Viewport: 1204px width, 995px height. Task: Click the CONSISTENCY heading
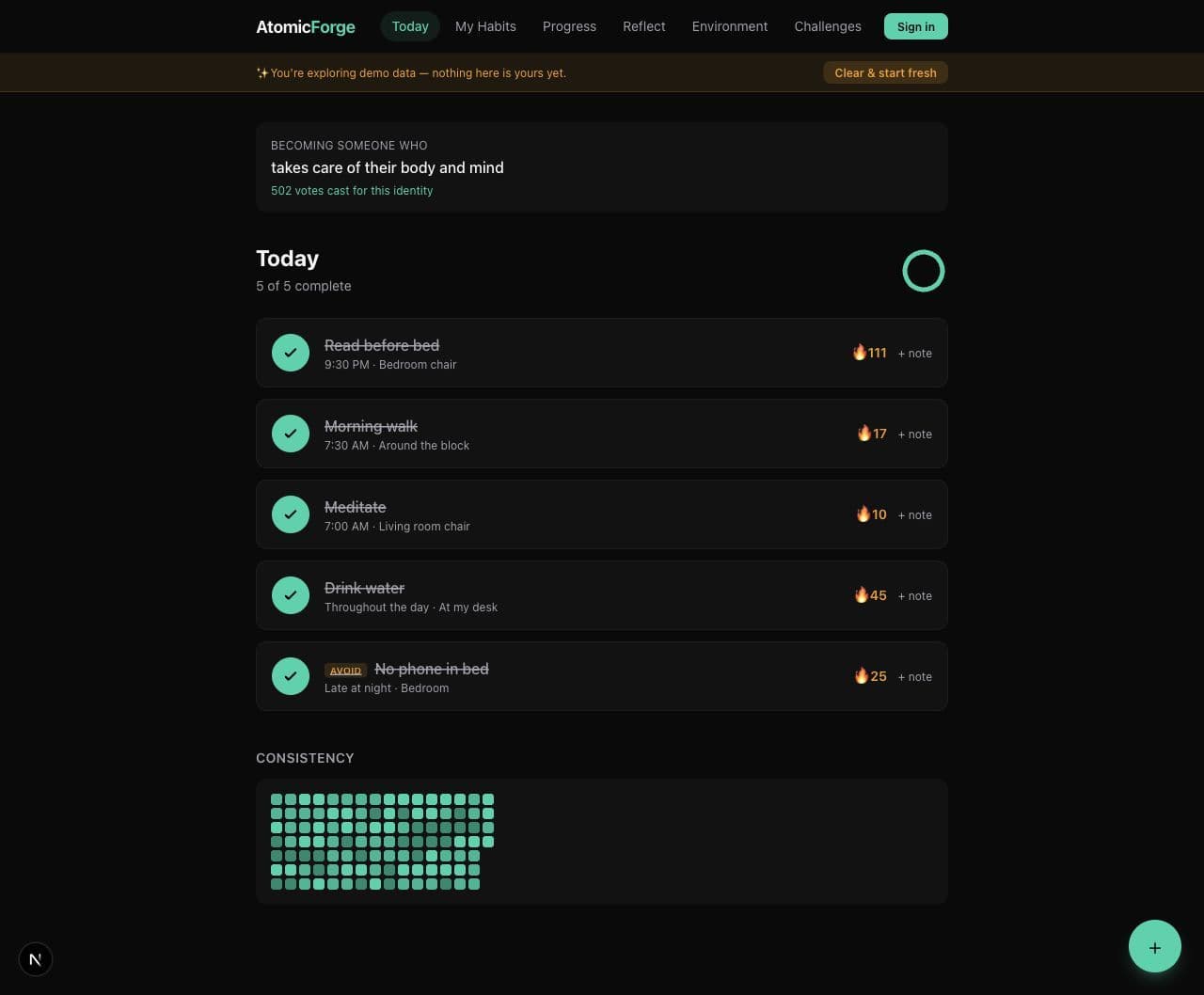coord(305,758)
